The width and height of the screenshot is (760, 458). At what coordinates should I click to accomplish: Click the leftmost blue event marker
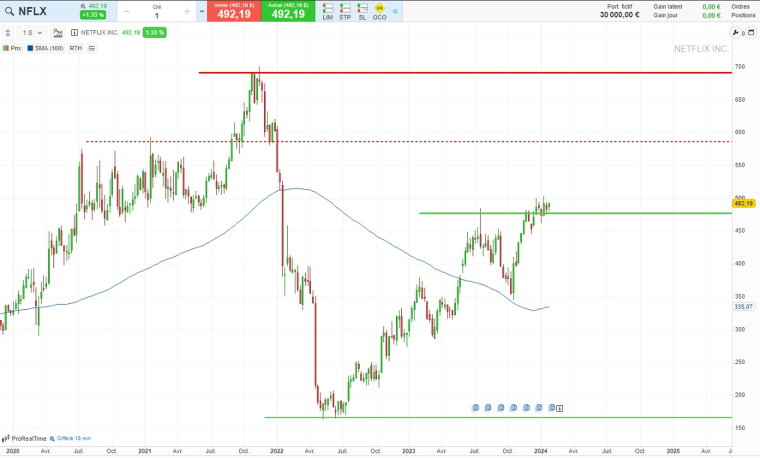(x=475, y=408)
